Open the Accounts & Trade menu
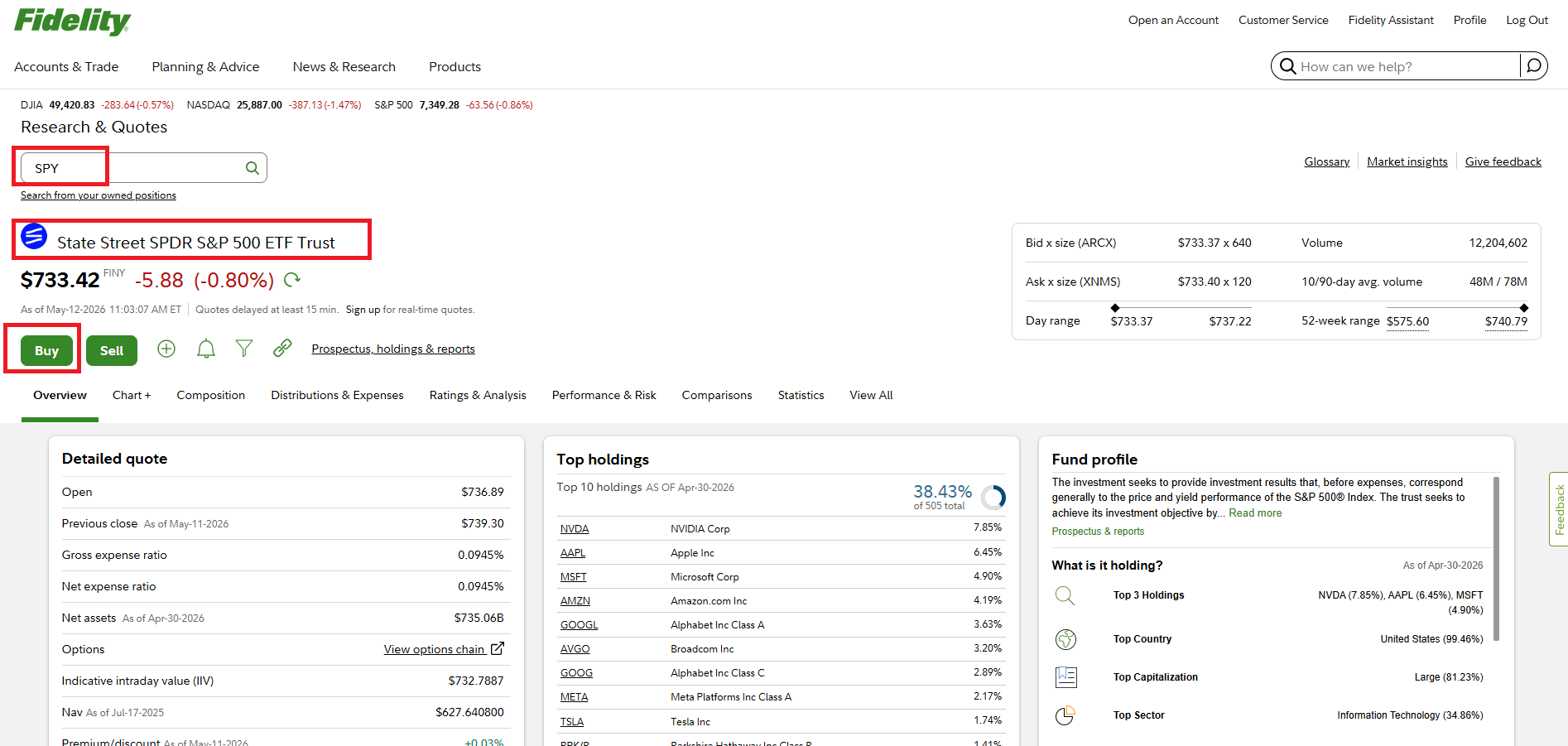1568x746 pixels. [66, 66]
